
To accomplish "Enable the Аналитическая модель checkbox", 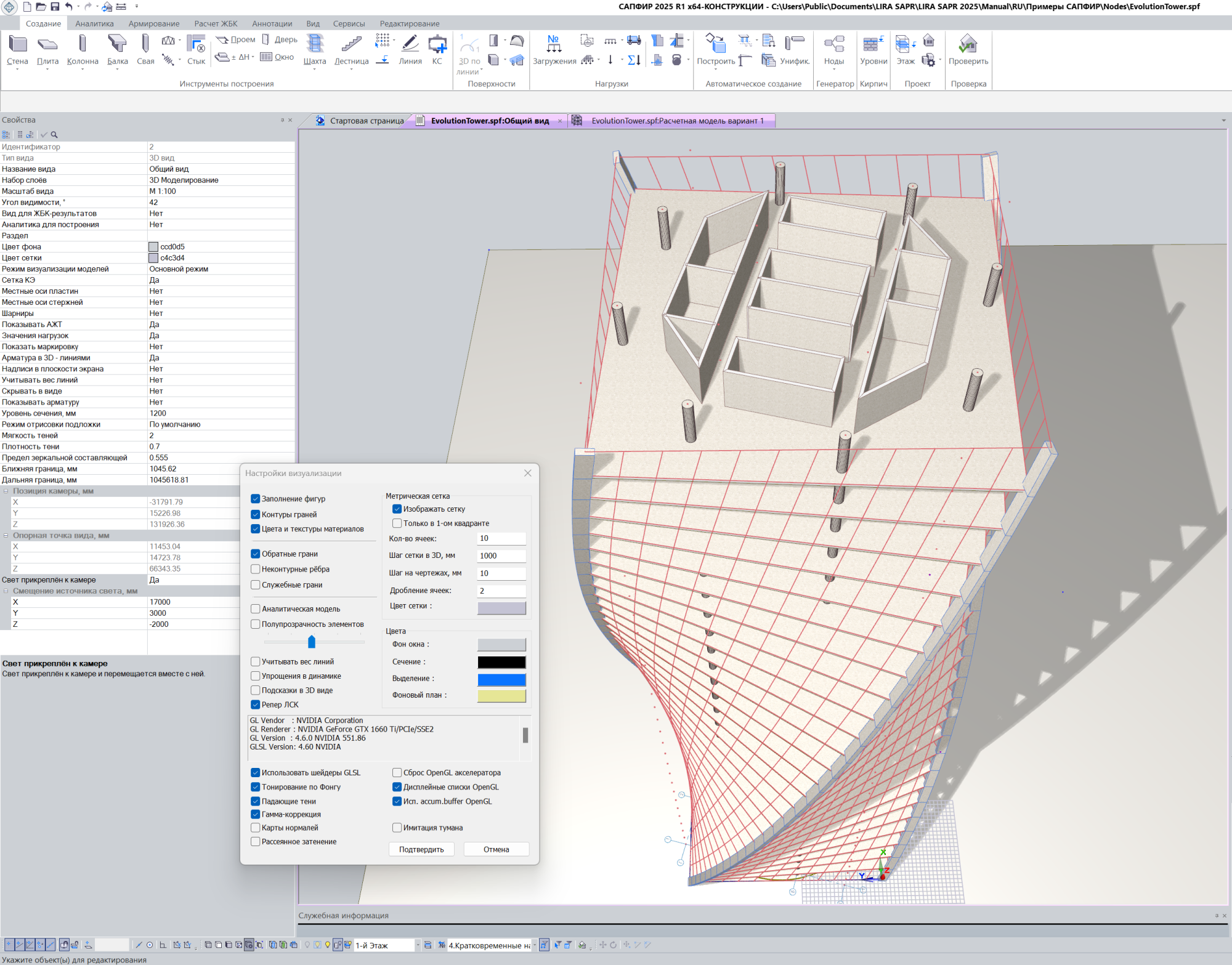I will click(x=256, y=608).
